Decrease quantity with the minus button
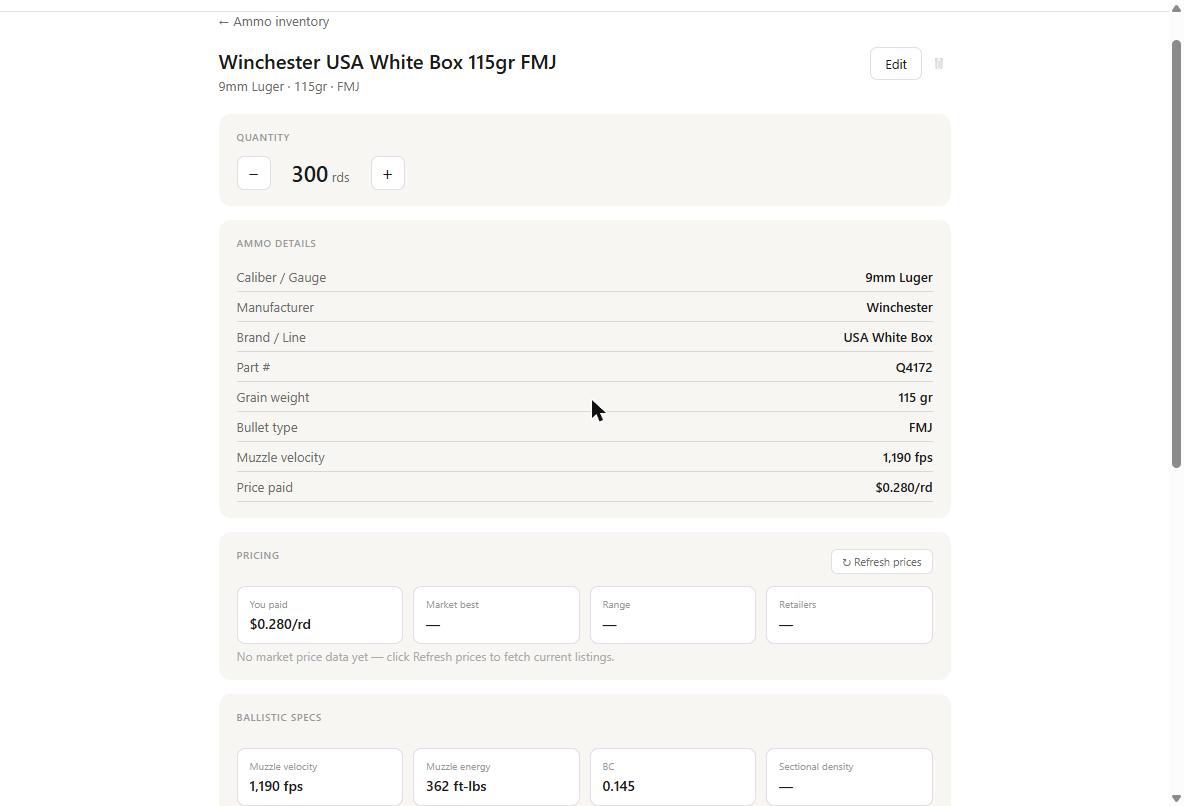Image resolution: width=1184 pixels, height=806 pixels. [x=254, y=174]
